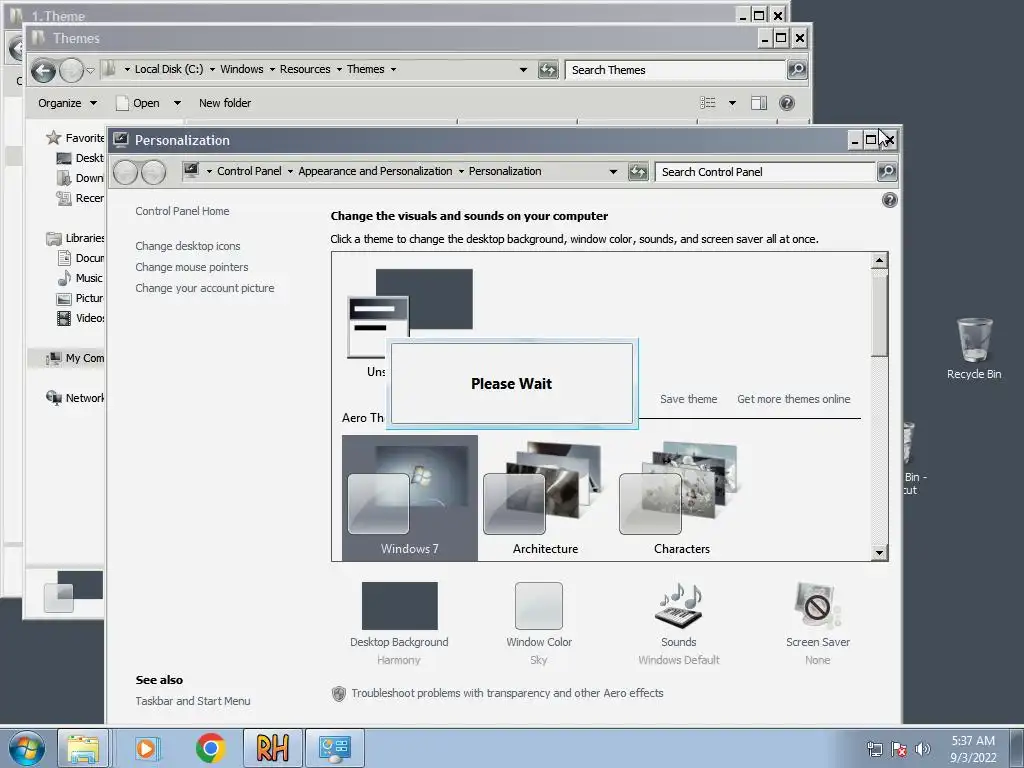Select the Characters theme thumbnail

(x=682, y=498)
